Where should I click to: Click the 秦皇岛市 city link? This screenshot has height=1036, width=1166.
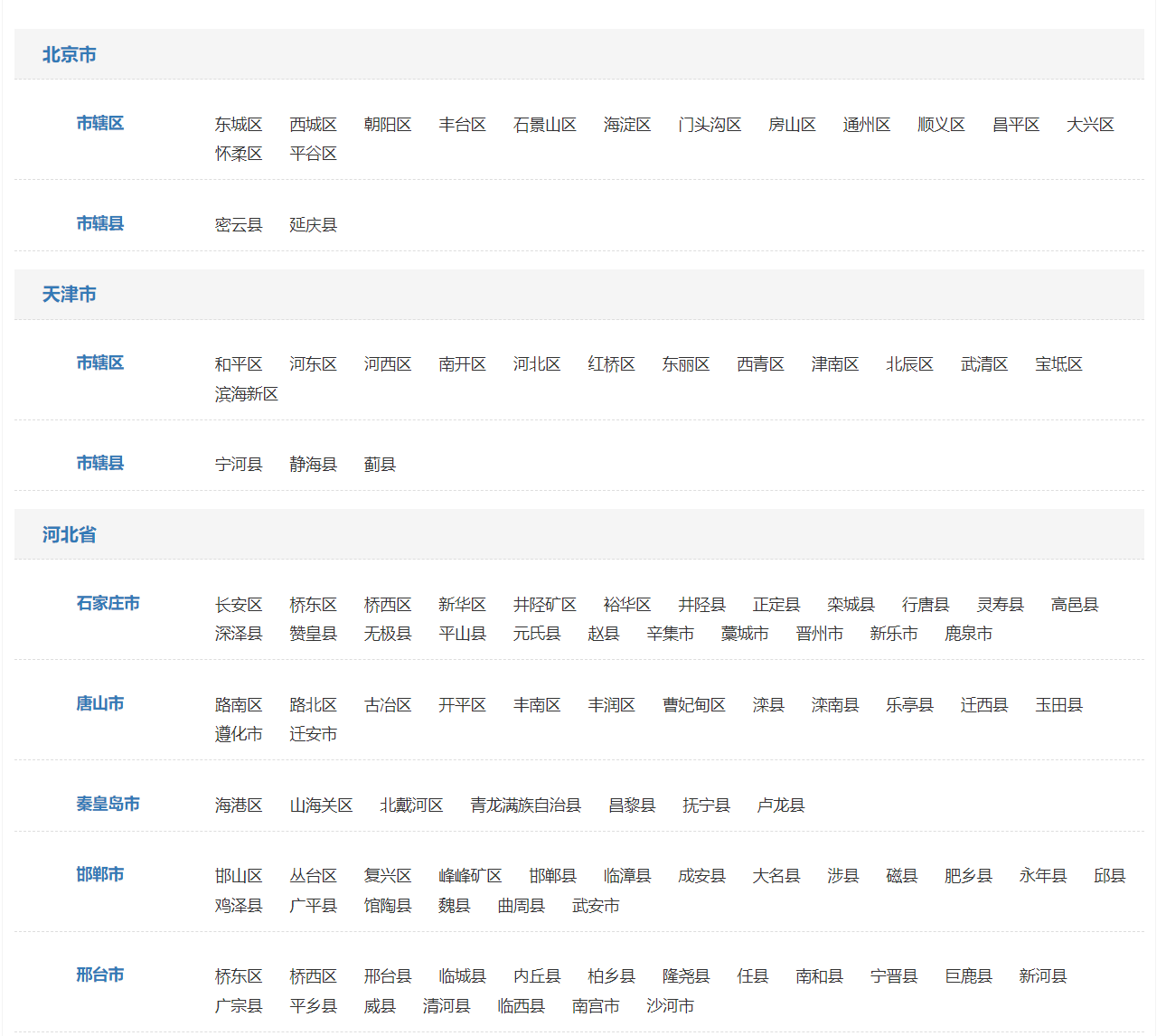108,804
